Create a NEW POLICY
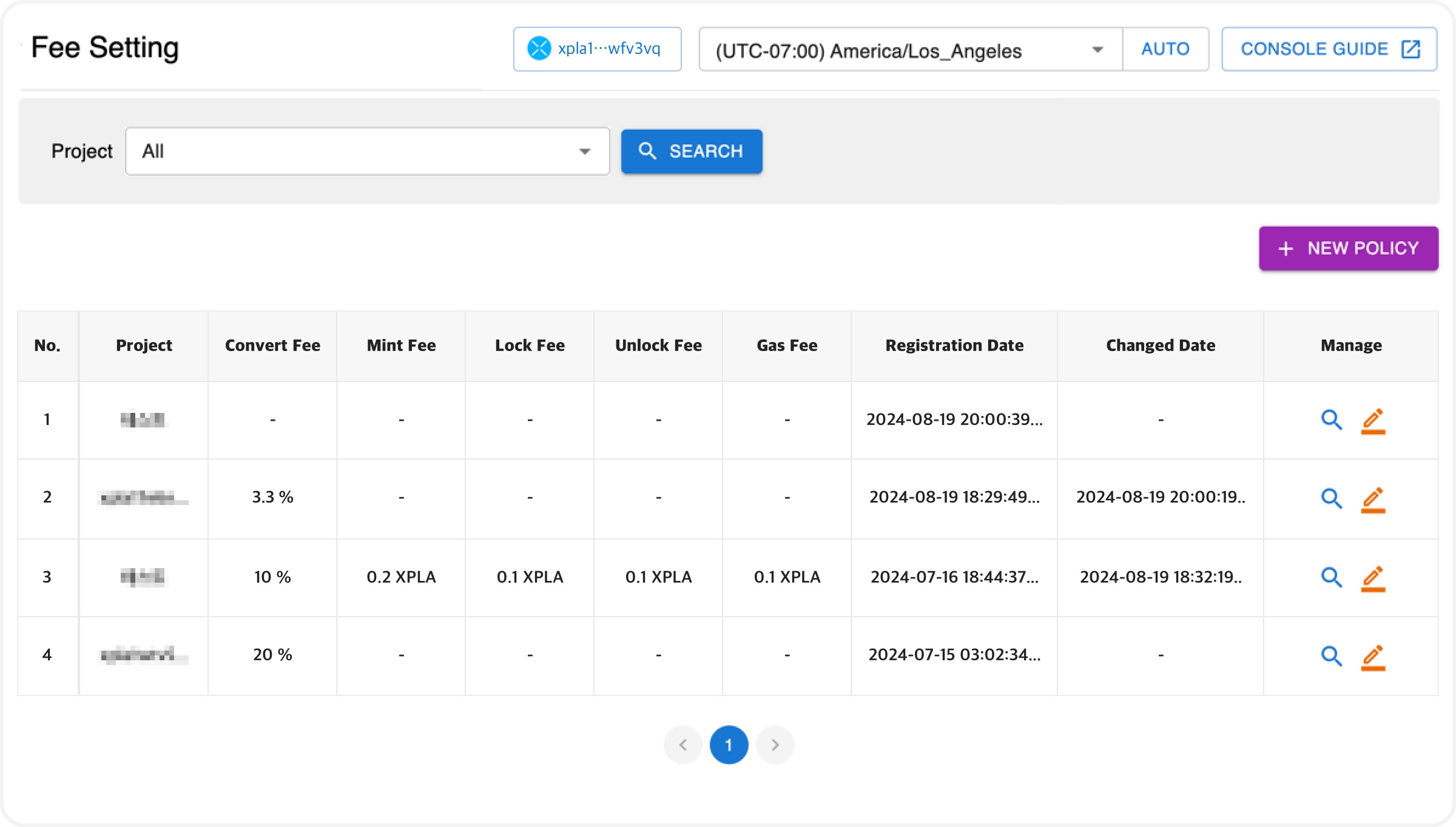The image size is (1456, 827). [1348, 249]
